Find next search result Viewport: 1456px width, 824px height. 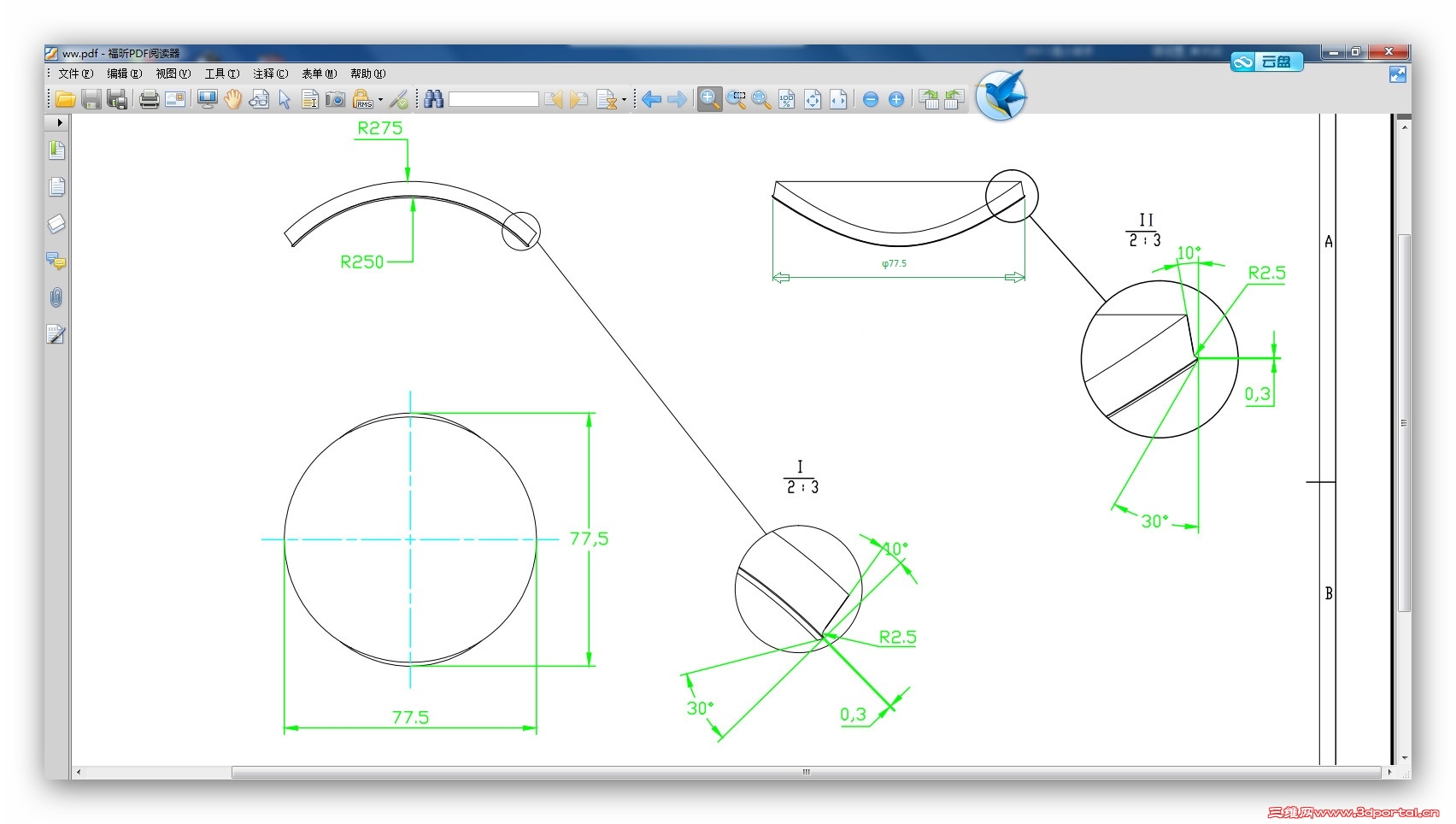(x=579, y=99)
